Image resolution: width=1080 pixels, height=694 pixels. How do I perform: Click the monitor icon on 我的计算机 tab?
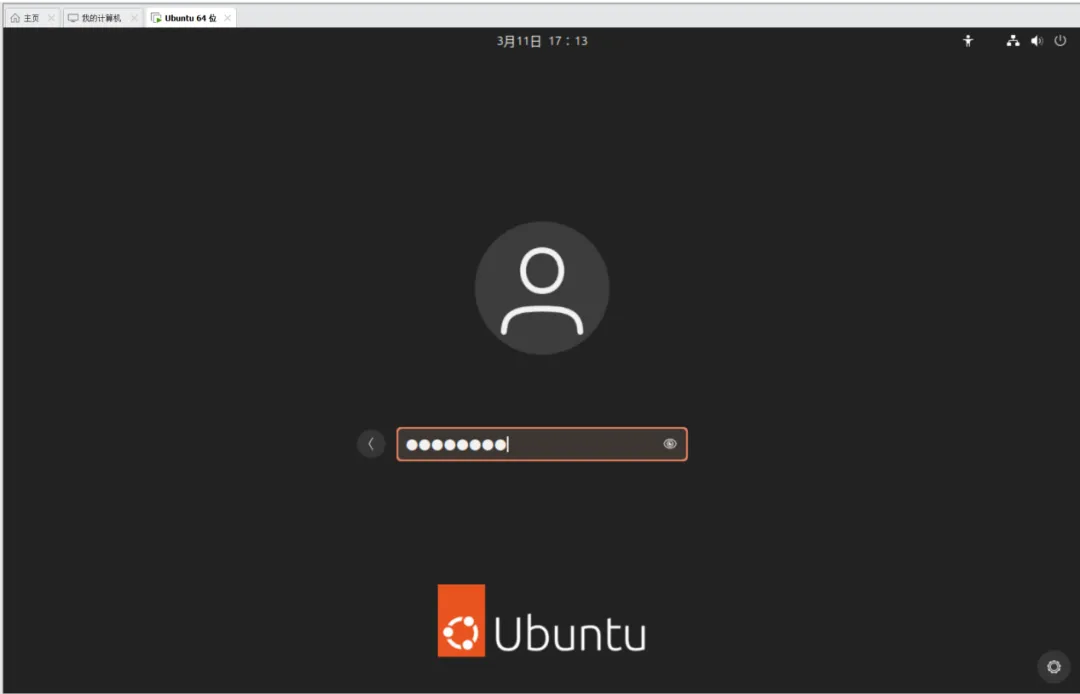(73, 18)
